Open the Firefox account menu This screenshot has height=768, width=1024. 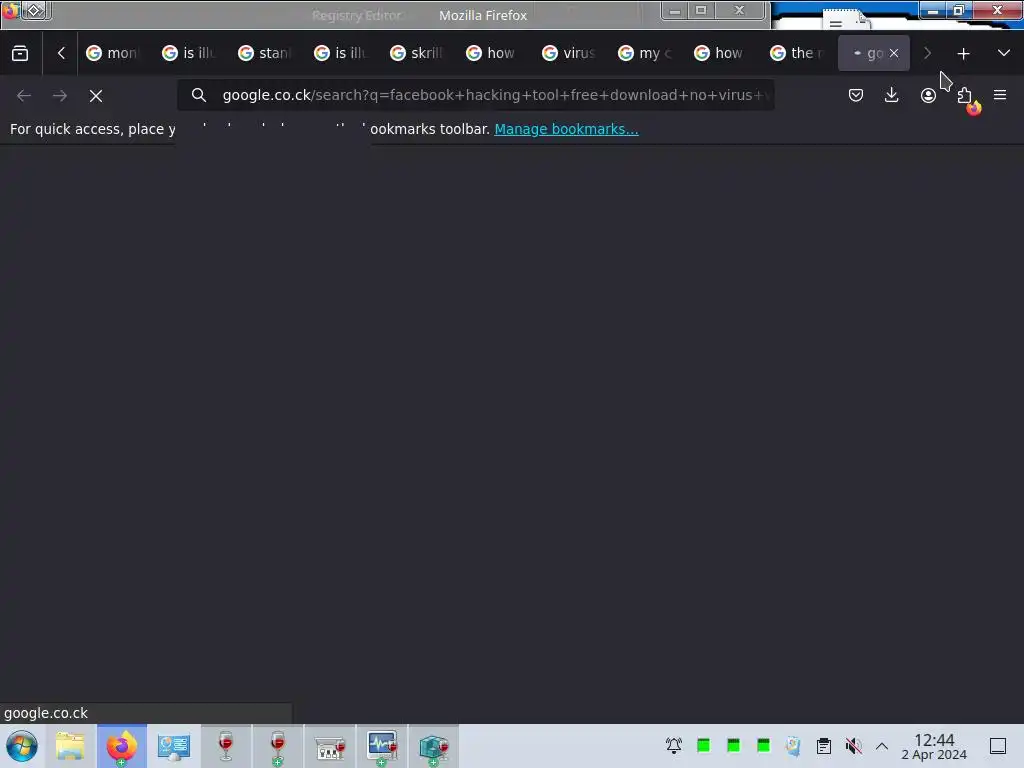[928, 95]
